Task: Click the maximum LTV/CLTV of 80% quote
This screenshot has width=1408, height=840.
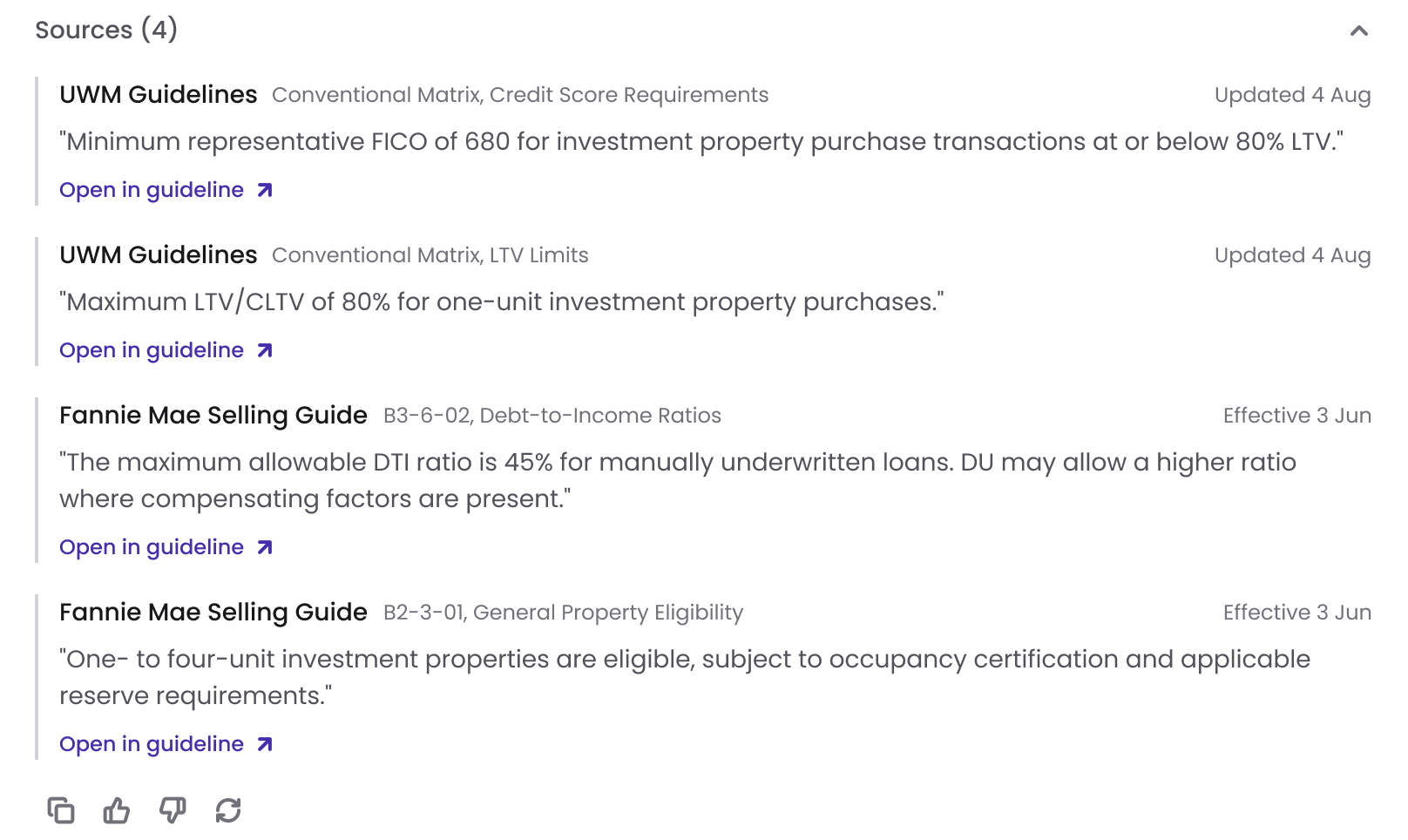Action: [502, 301]
